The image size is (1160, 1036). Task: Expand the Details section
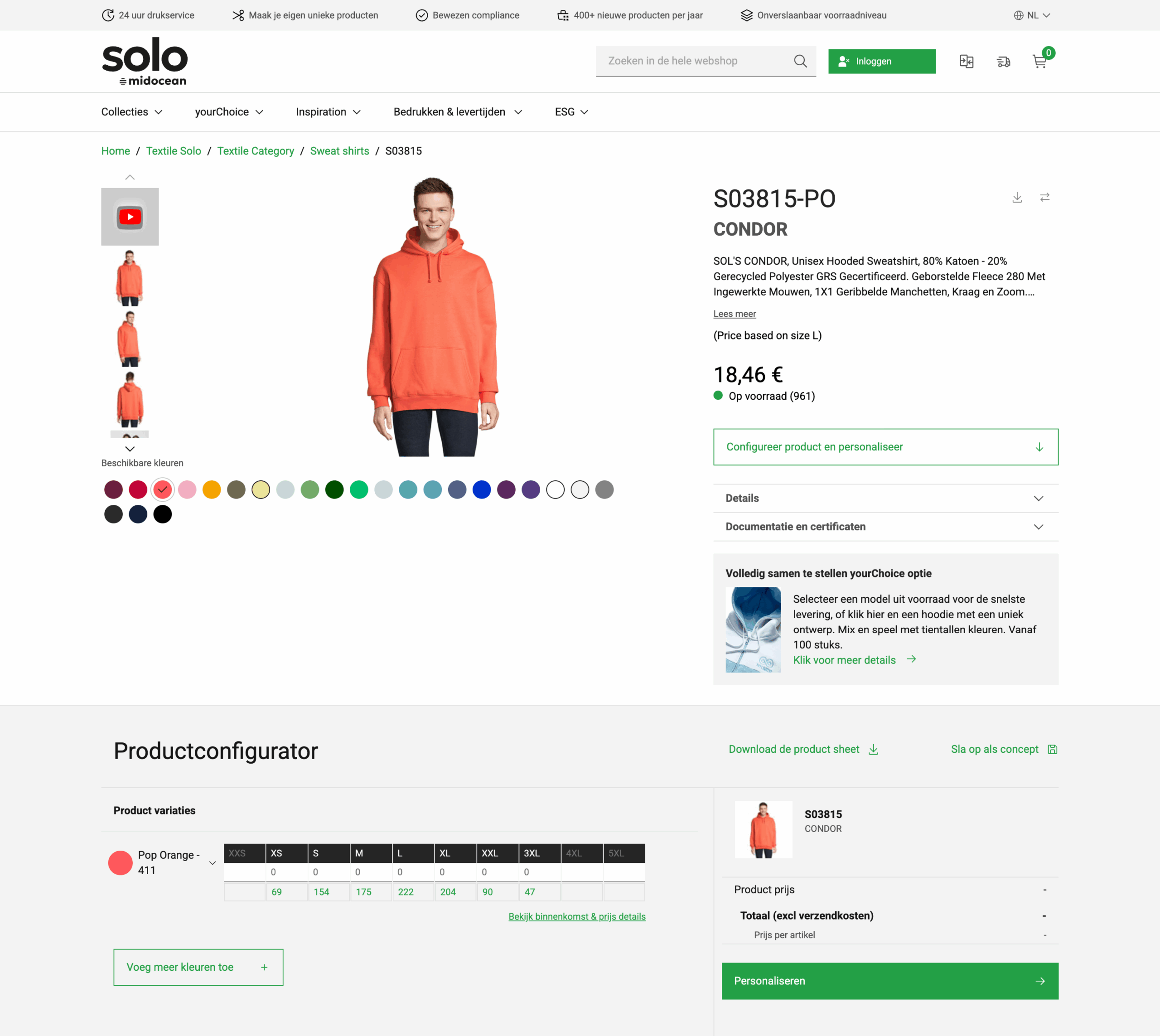click(x=886, y=498)
